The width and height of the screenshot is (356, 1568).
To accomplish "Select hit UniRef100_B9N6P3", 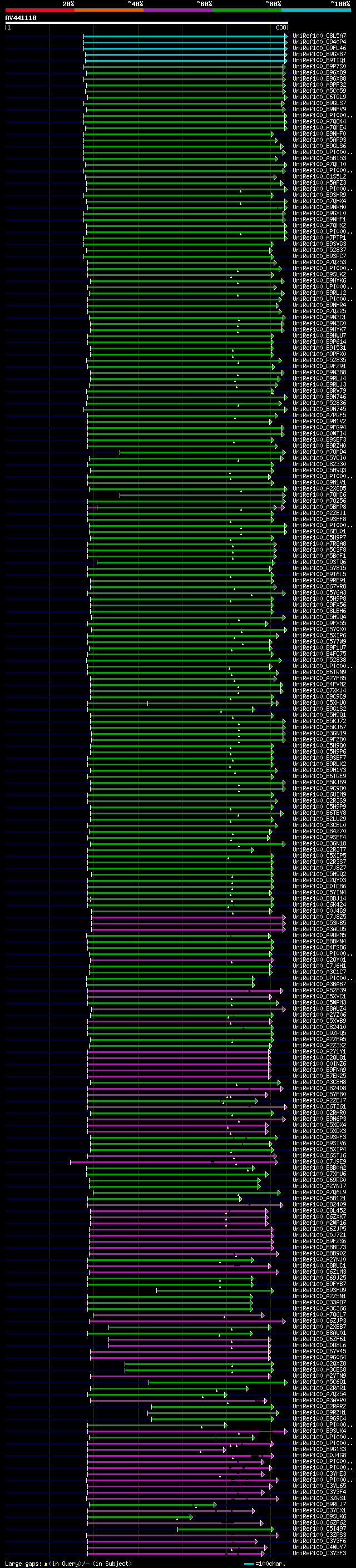I will click(319, 1119).
